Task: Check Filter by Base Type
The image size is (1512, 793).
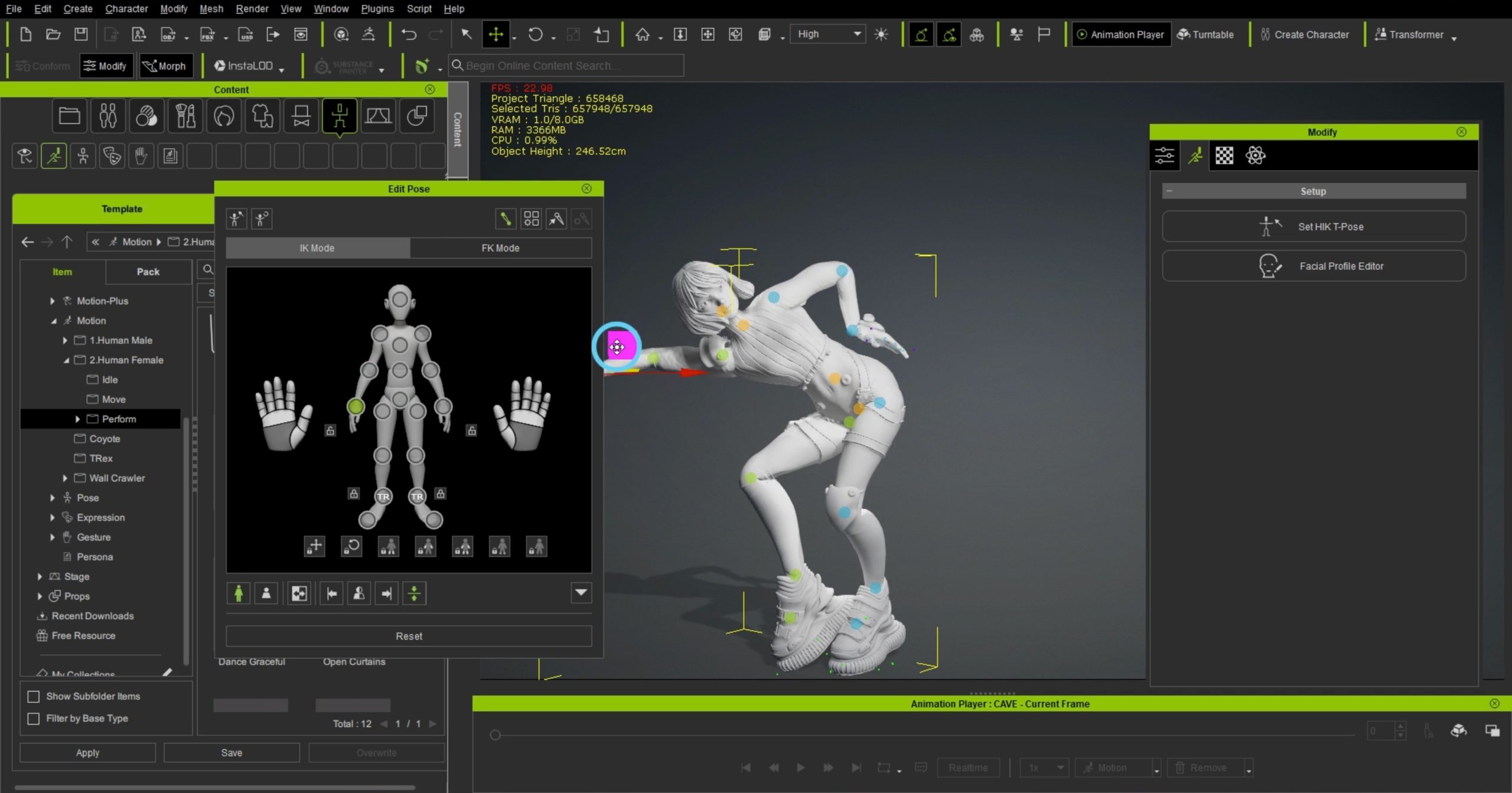Action: pyautogui.click(x=34, y=719)
